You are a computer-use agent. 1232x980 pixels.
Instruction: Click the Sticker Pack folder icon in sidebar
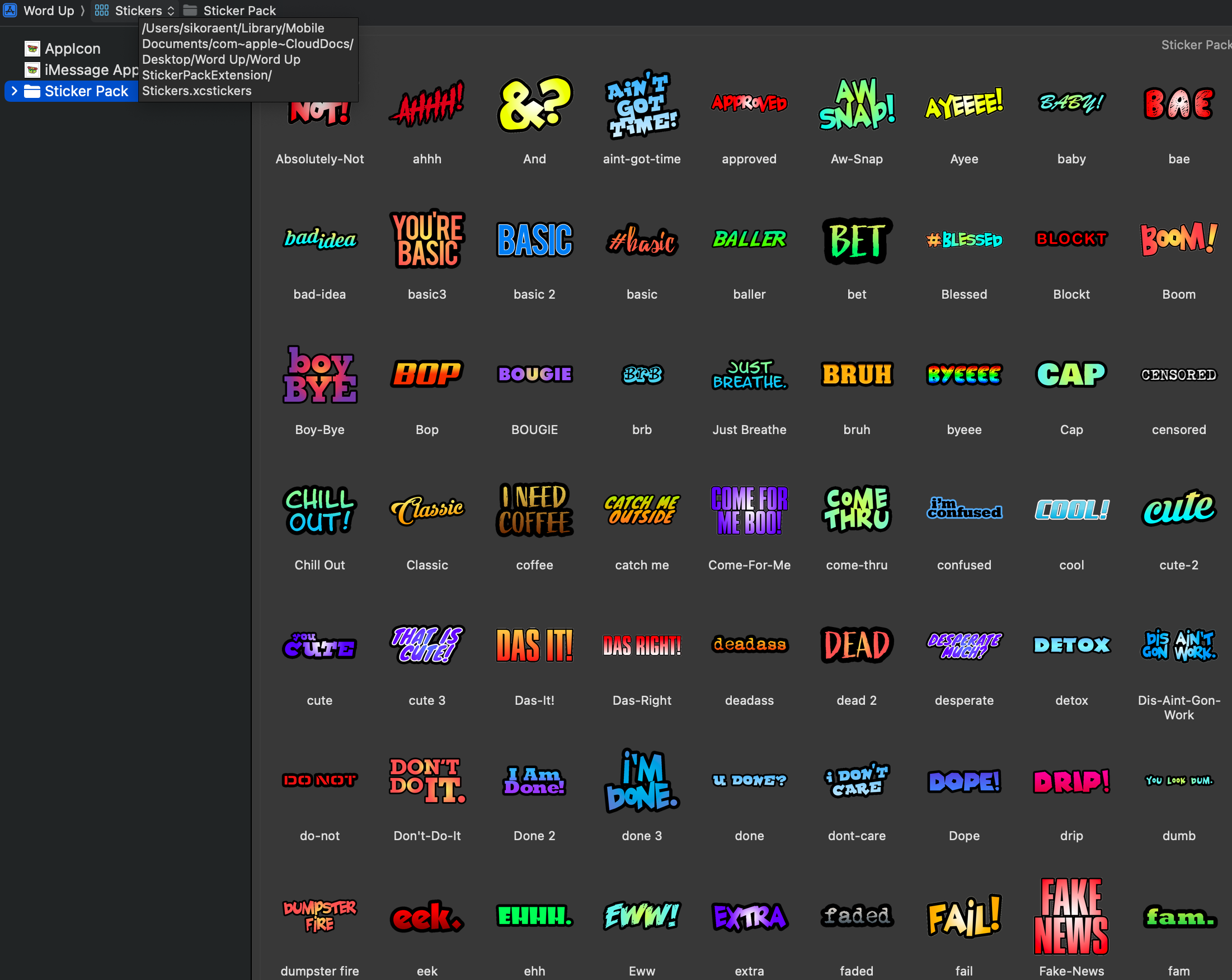click(x=32, y=91)
